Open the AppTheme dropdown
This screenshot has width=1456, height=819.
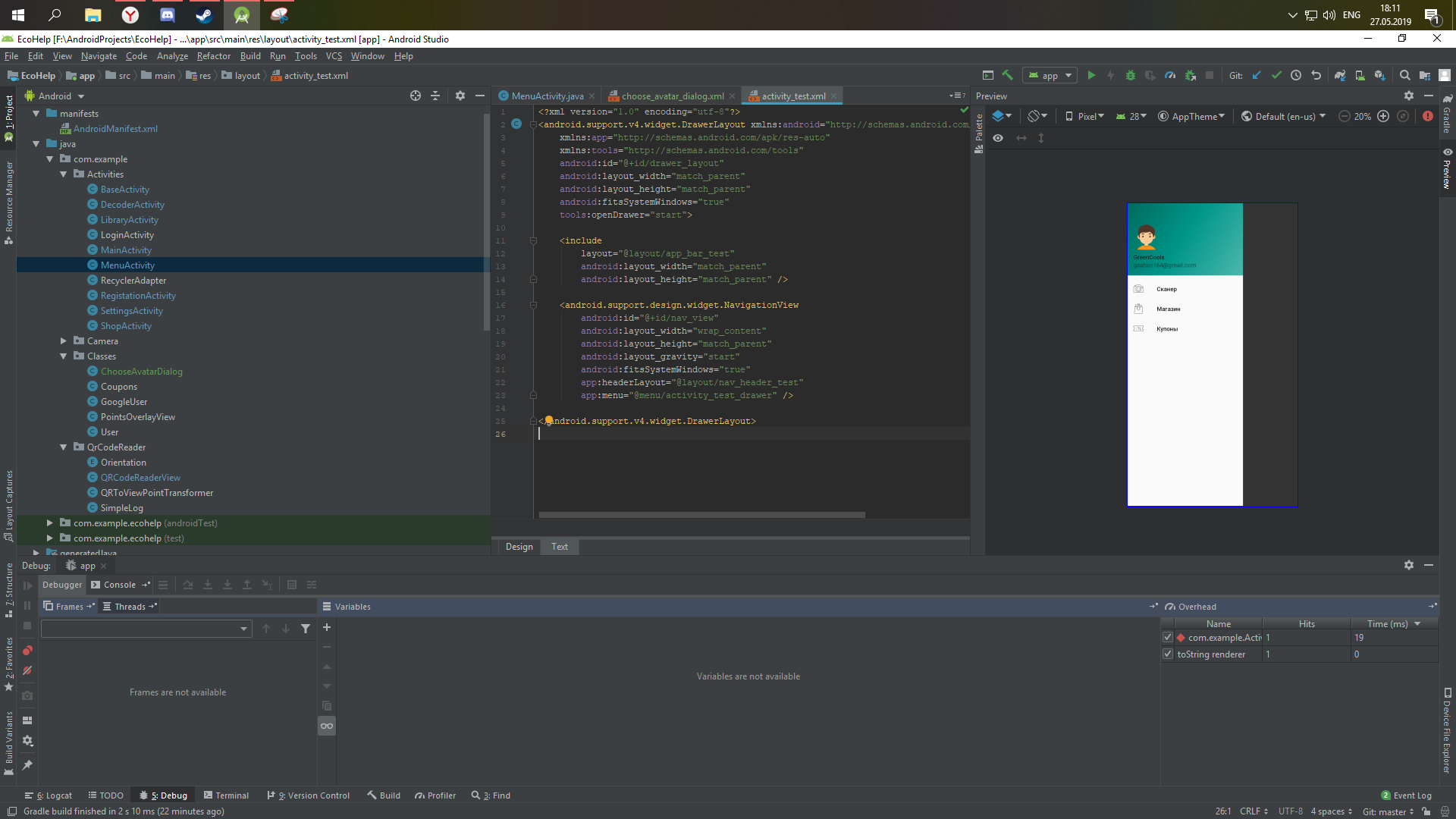(1191, 116)
